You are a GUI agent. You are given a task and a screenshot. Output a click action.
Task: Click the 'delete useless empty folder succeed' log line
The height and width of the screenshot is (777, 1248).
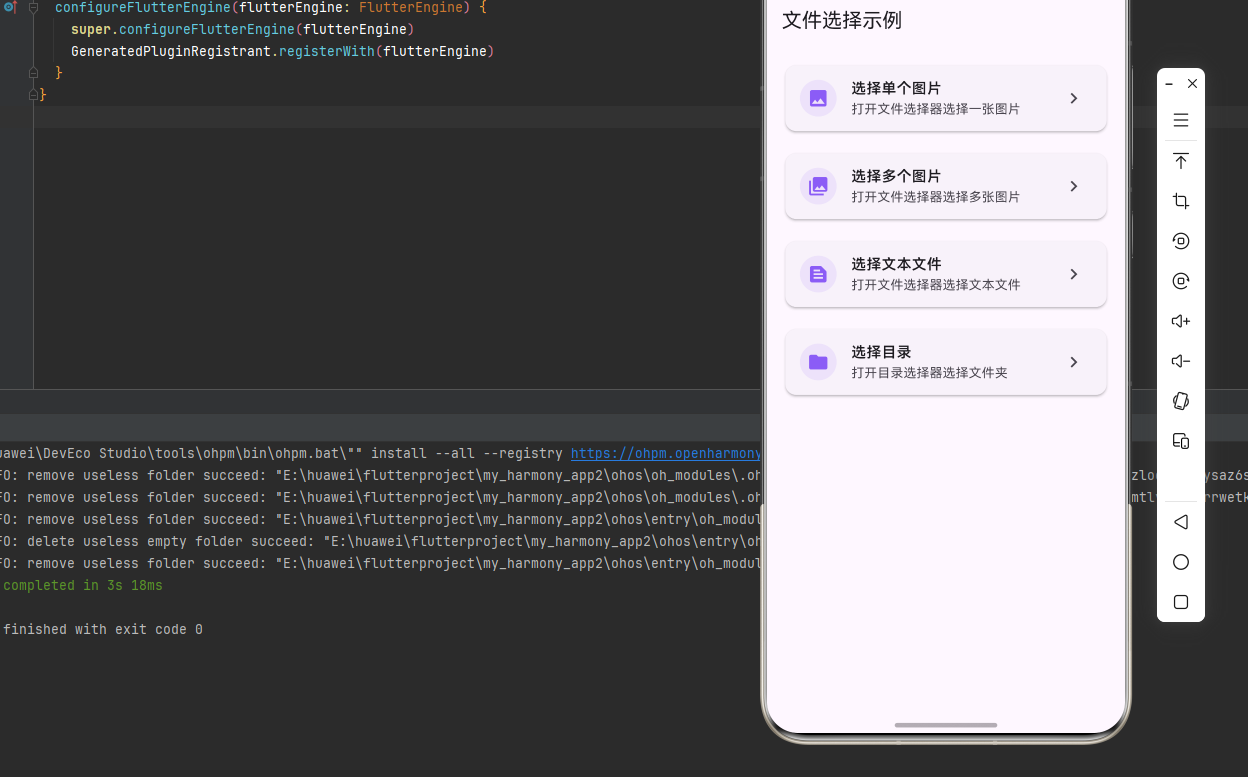pos(380,541)
